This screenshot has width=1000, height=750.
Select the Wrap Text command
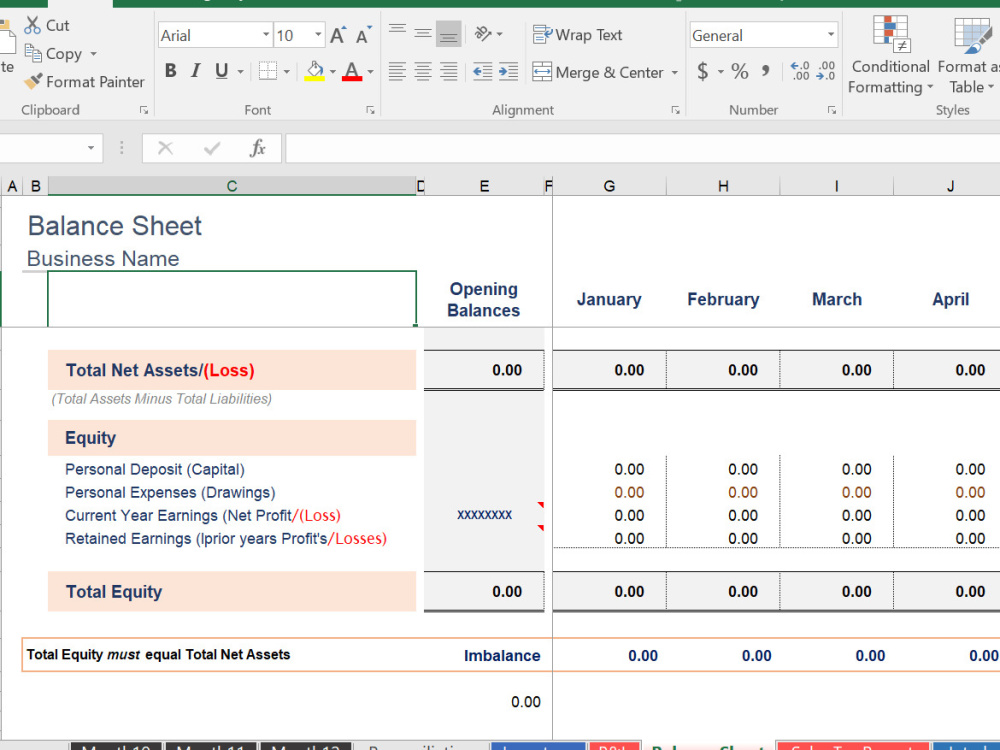click(578, 34)
